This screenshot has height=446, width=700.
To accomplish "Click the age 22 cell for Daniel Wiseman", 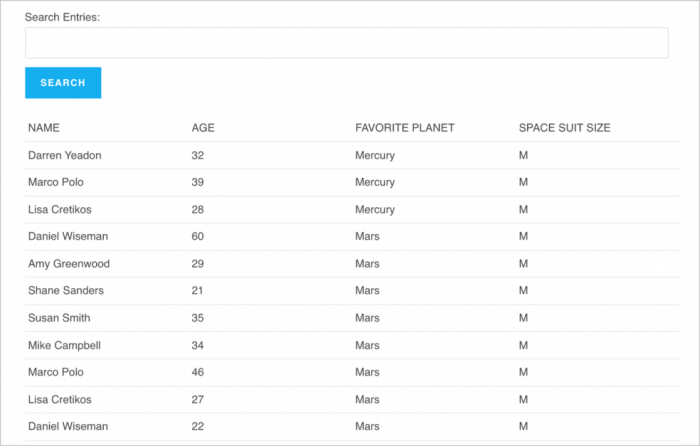I will [198, 426].
